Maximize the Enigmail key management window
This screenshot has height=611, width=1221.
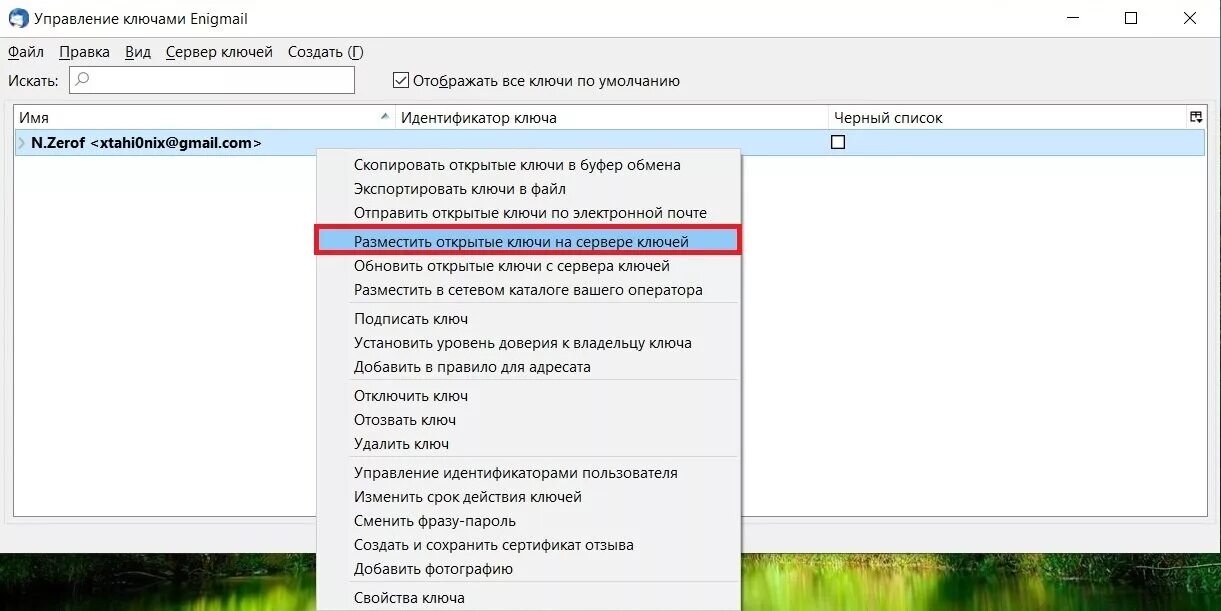[x=1131, y=18]
